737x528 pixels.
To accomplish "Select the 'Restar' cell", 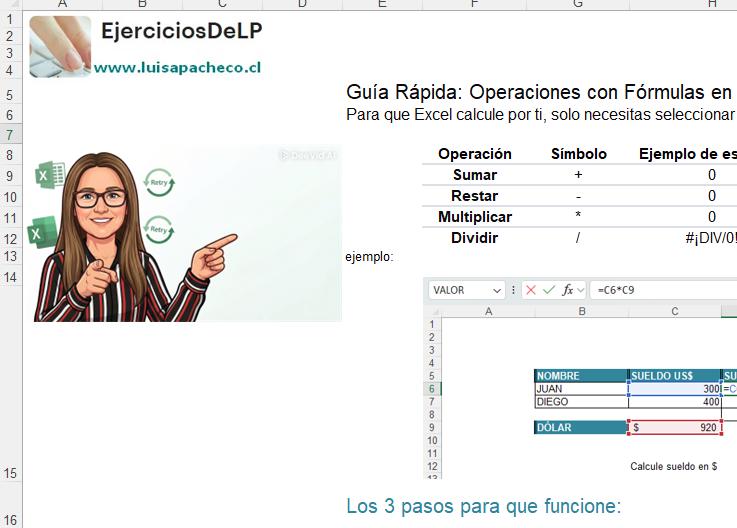I will point(475,196).
